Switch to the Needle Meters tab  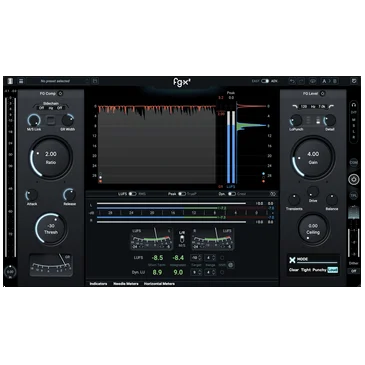coord(126,284)
